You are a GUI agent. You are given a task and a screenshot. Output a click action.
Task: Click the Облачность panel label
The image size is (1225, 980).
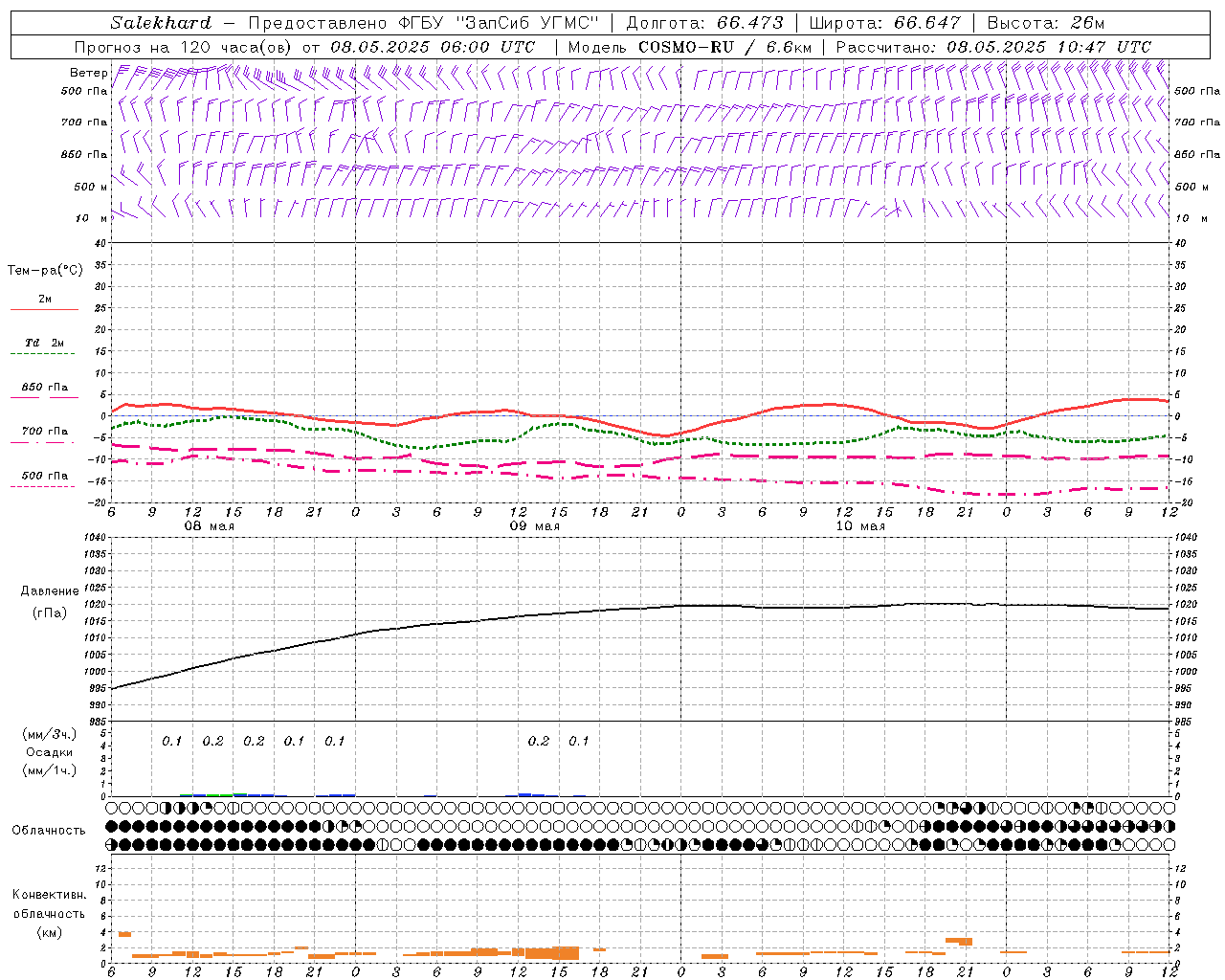click(49, 831)
